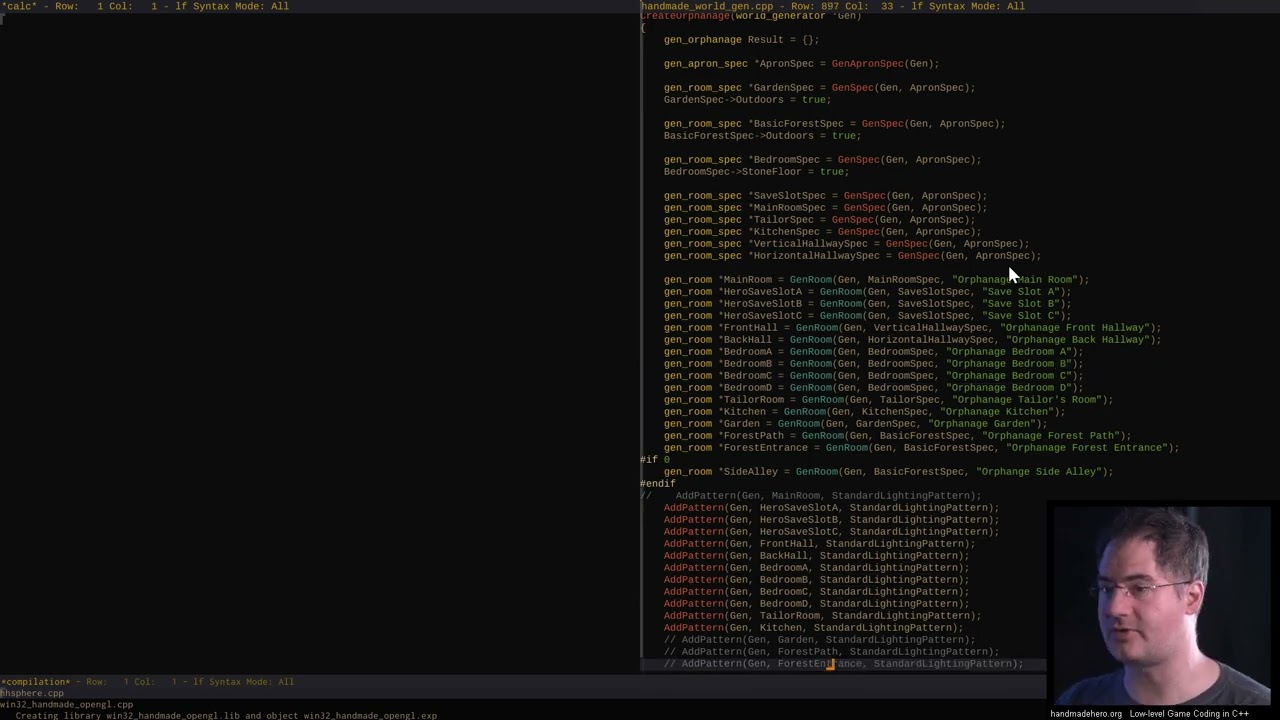Click AddPattern HeroSaveSlotB line

(x=831, y=520)
